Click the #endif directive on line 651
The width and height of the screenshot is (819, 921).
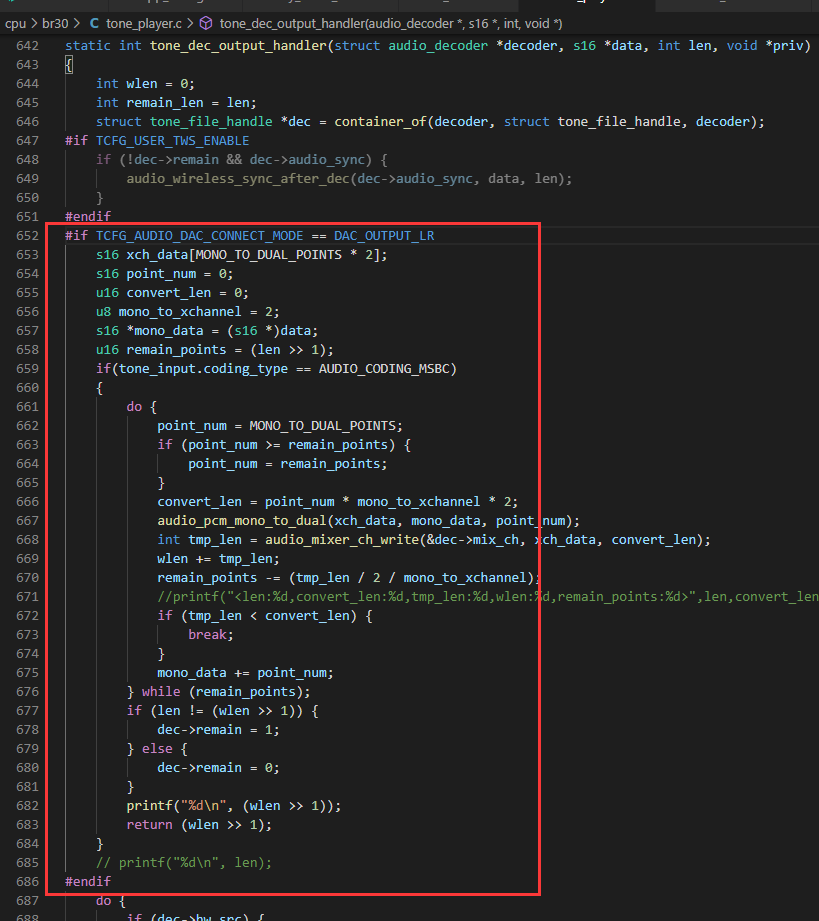(x=88, y=217)
